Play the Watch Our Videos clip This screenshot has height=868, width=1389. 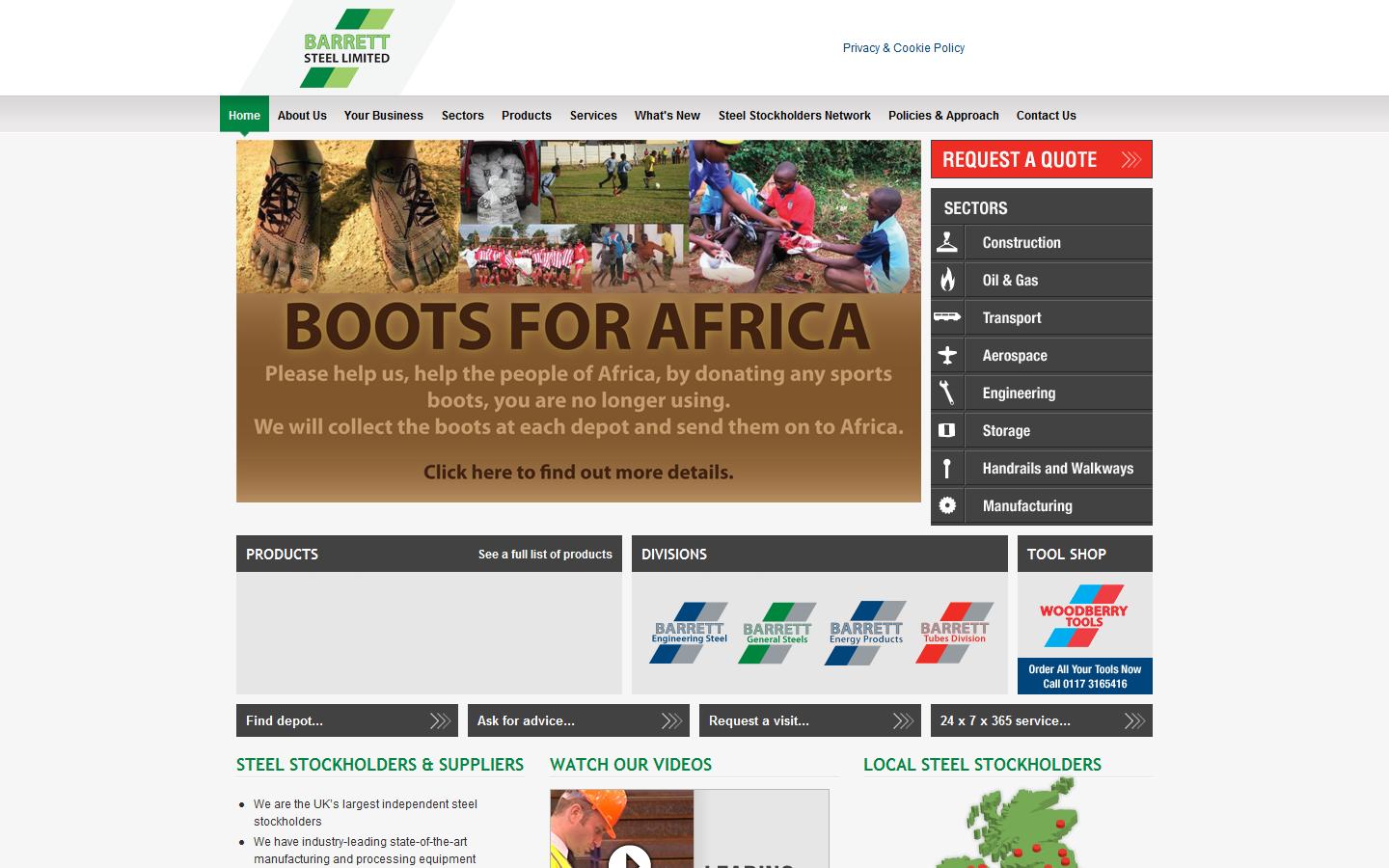tap(632, 858)
